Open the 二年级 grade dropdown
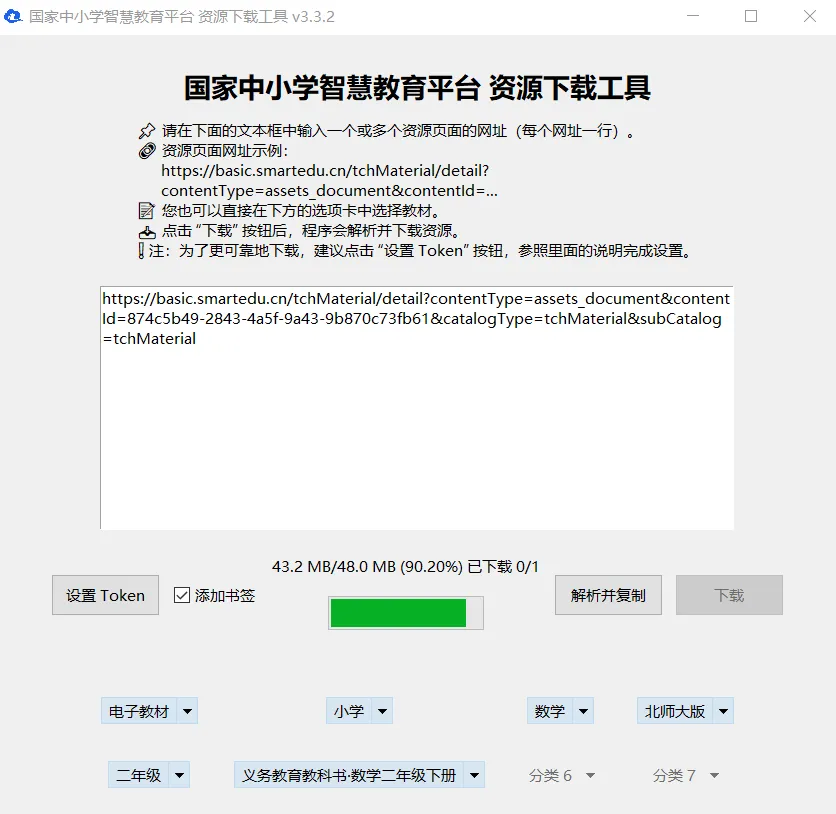This screenshot has width=836, height=814. tap(149, 775)
